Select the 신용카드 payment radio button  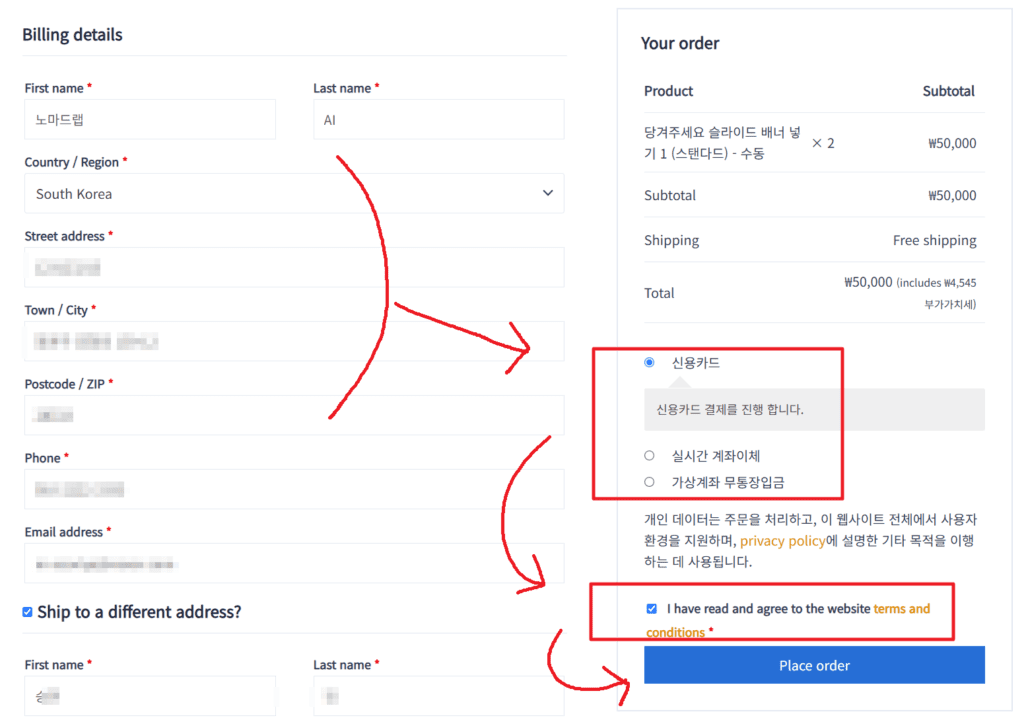pos(649,362)
